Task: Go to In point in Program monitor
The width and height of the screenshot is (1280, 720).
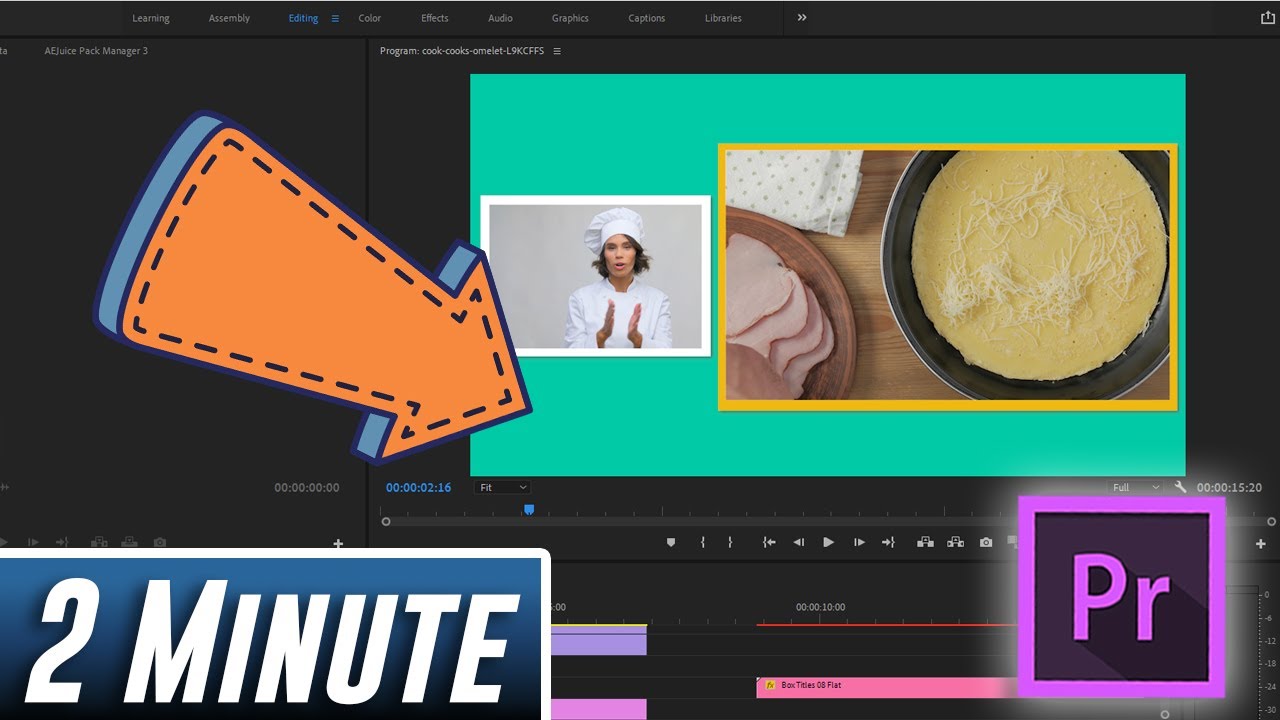Action: pos(769,542)
